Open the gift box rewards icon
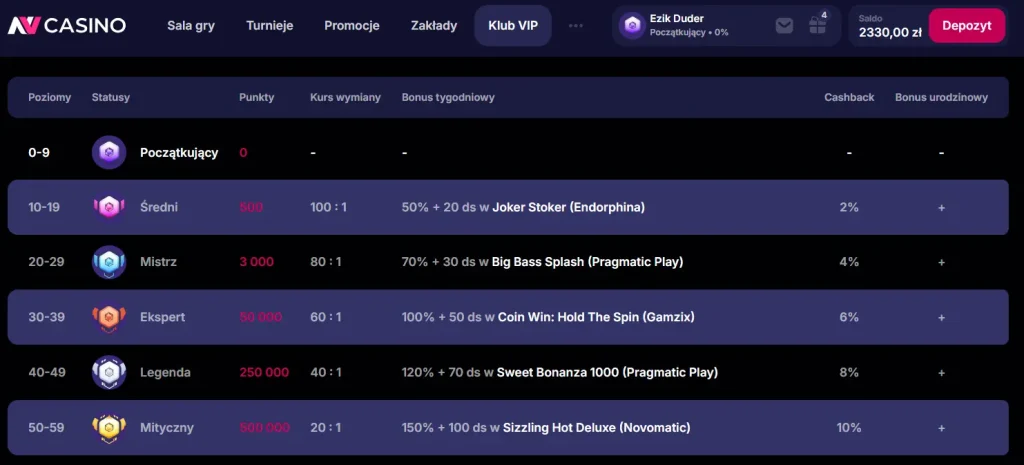This screenshot has width=1024, height=465. [818, 25]
